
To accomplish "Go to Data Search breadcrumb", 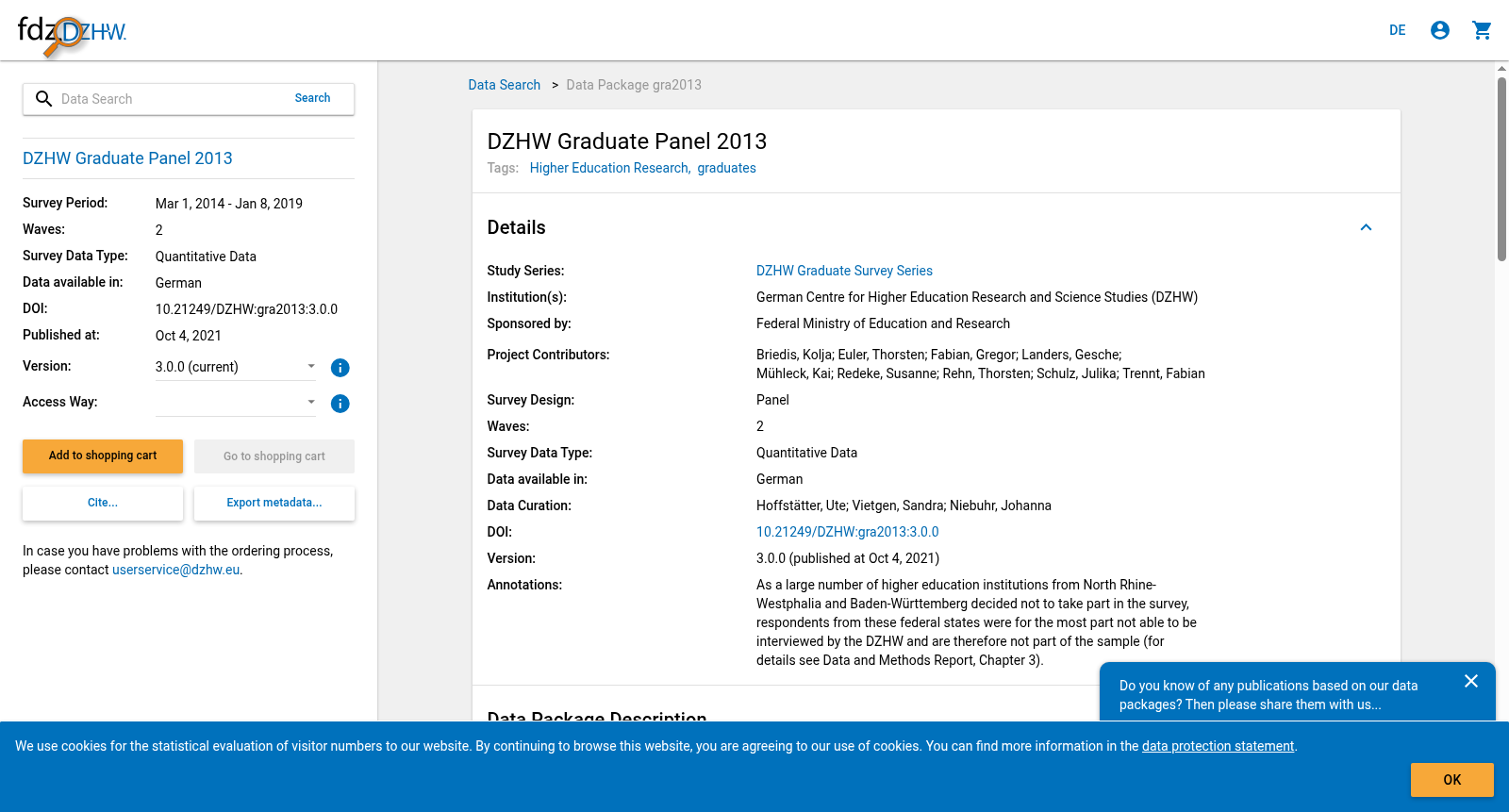I will pos(505,85).
